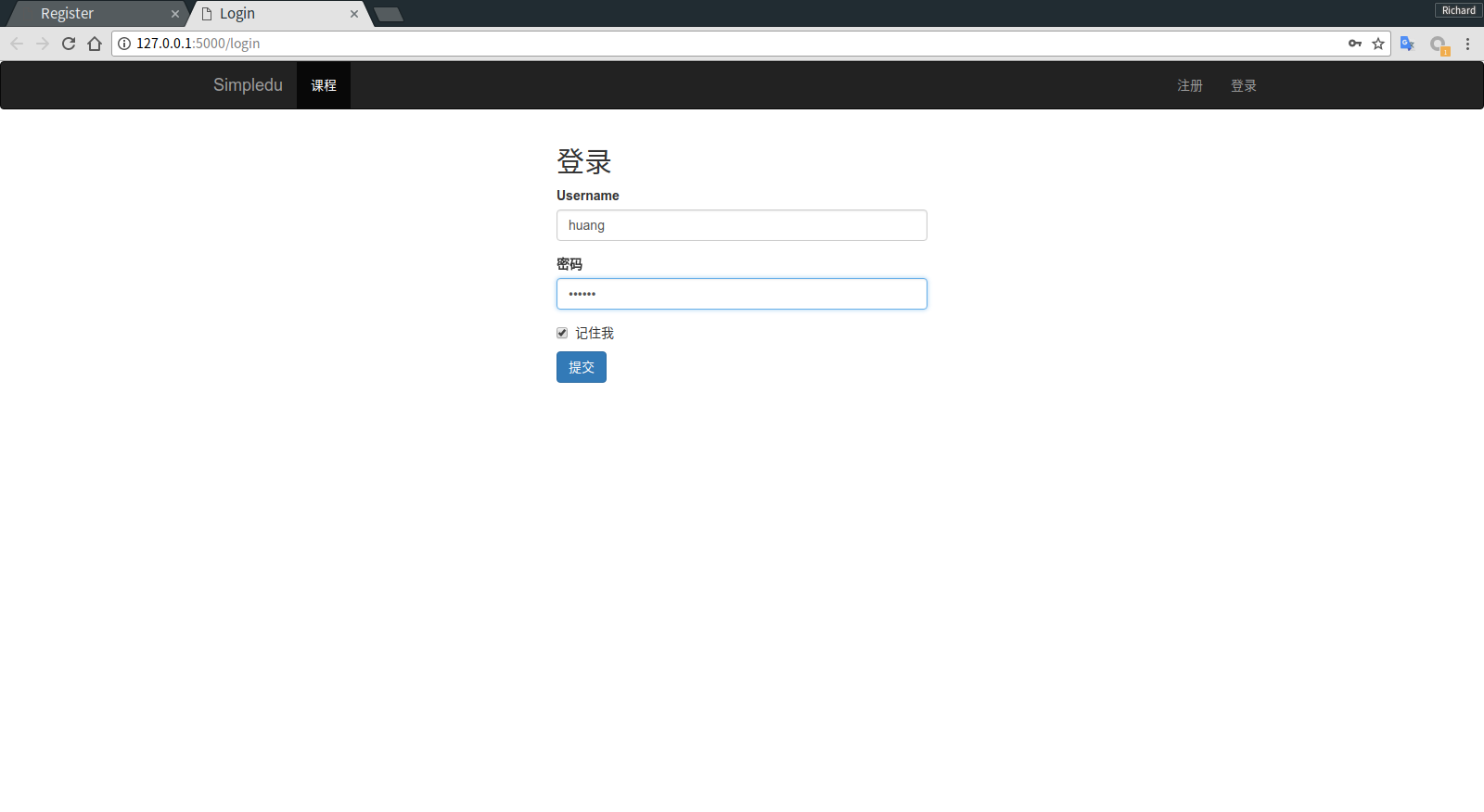This screenshot has width=1484, height=812.
Task: Open the 登录 navbar link
Action: click(x=1244, y=85)
